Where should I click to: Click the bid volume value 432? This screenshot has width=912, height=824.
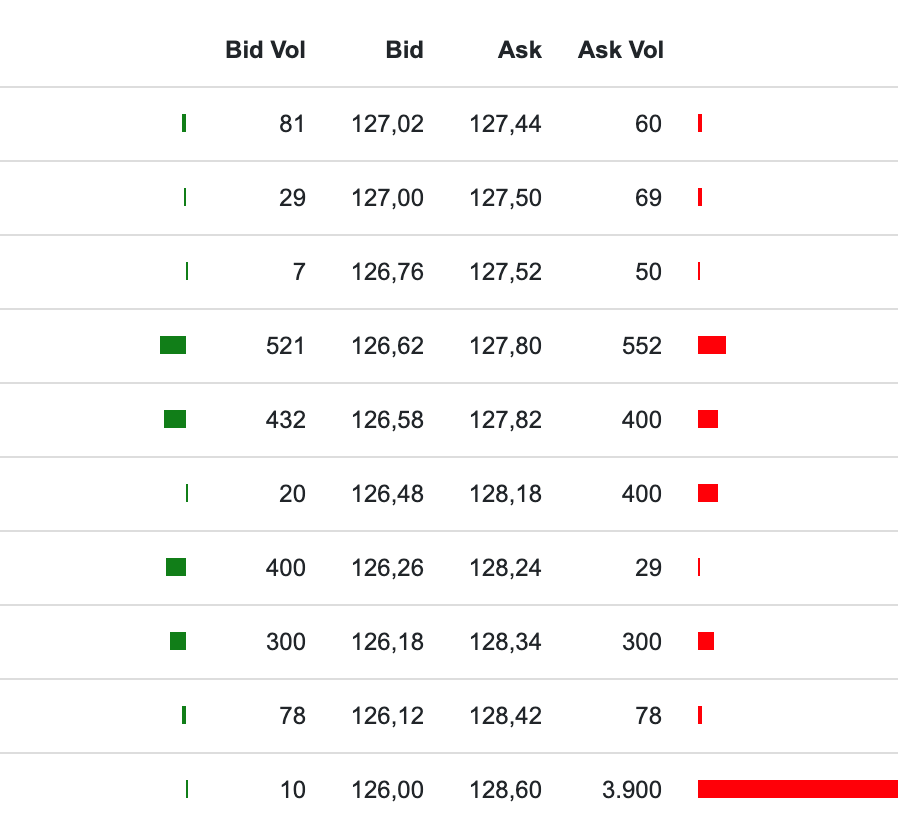tap(285, 420)
